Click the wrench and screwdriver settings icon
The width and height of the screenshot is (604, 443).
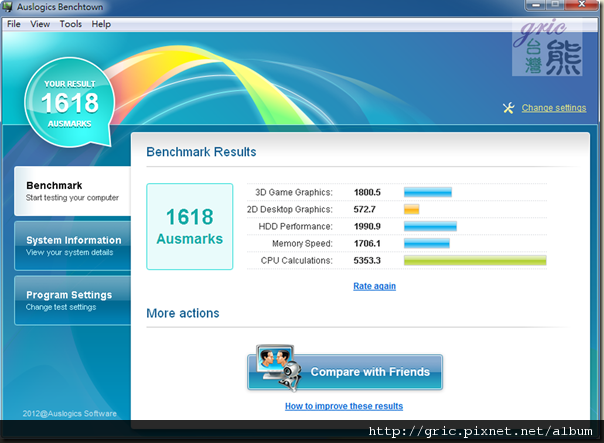(508, 108)
